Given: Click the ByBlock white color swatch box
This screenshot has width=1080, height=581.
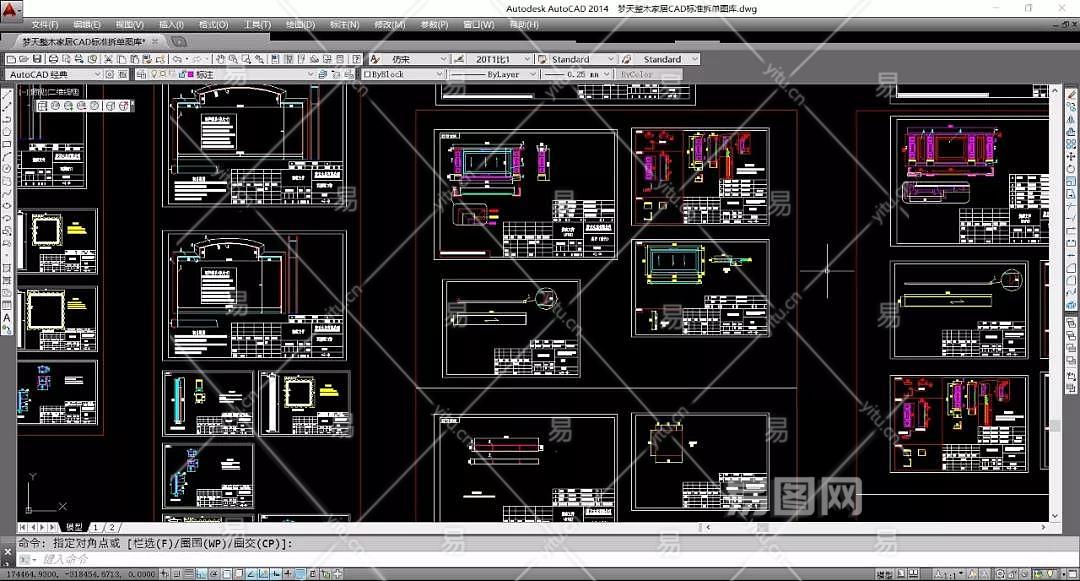Looking at the screenshot, I should coord(367,74).
